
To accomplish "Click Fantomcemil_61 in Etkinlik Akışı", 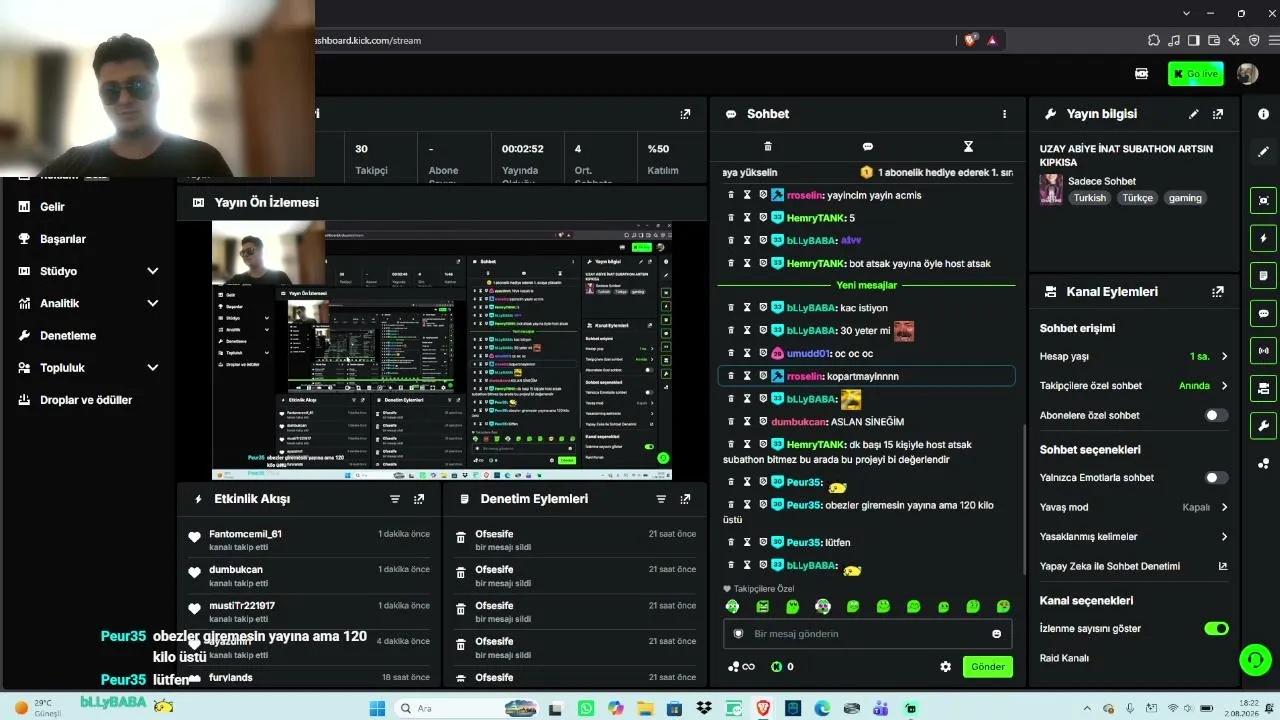I will [245, 534].
